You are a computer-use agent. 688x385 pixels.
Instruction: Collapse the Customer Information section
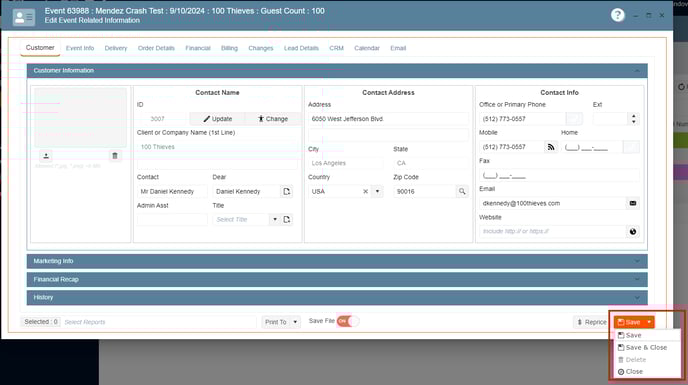click(337, 71)
